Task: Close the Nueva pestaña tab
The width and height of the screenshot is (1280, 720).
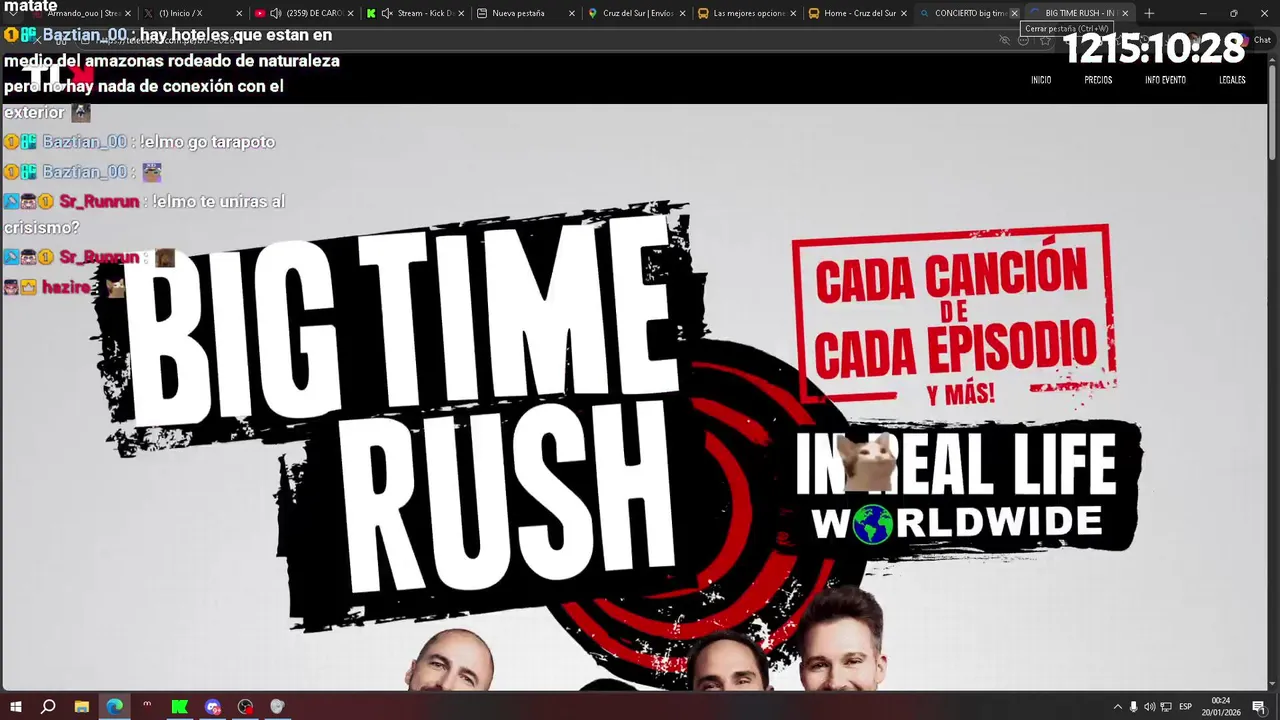Action: coord(572,13)
